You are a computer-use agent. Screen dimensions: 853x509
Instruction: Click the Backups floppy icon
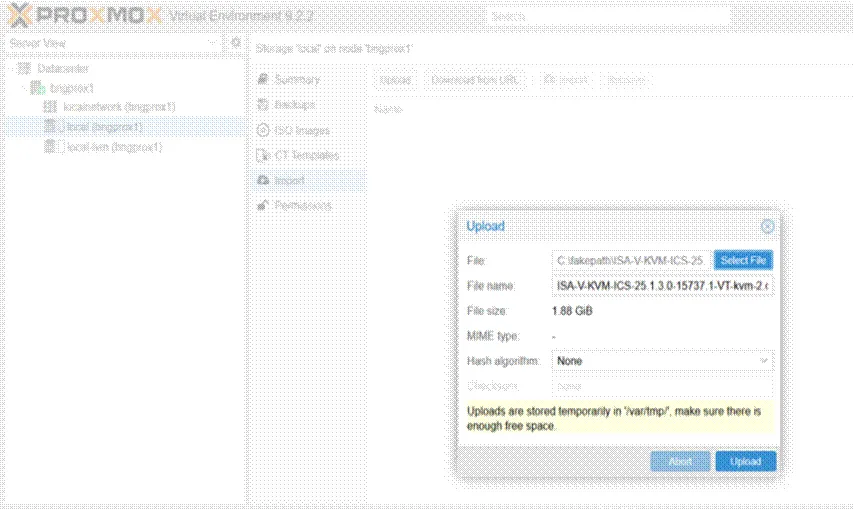[263, 104]
